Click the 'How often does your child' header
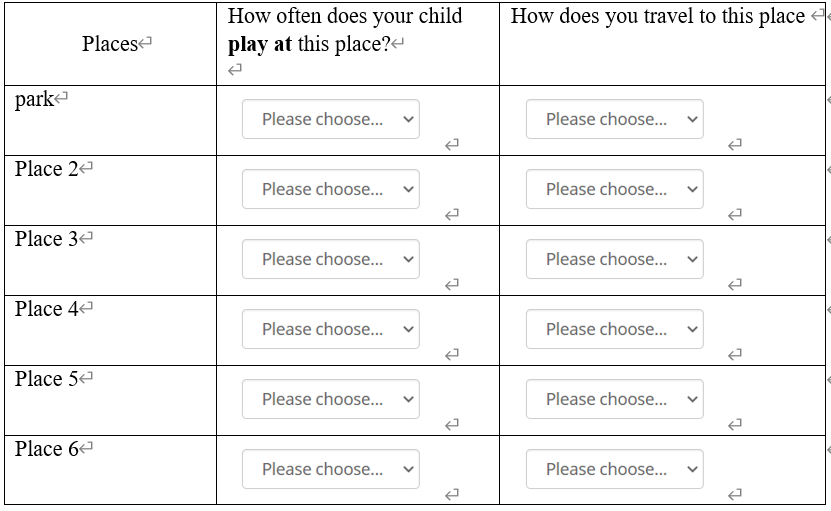The width and height of the screenshot is (831, 511). click(345, 17)
